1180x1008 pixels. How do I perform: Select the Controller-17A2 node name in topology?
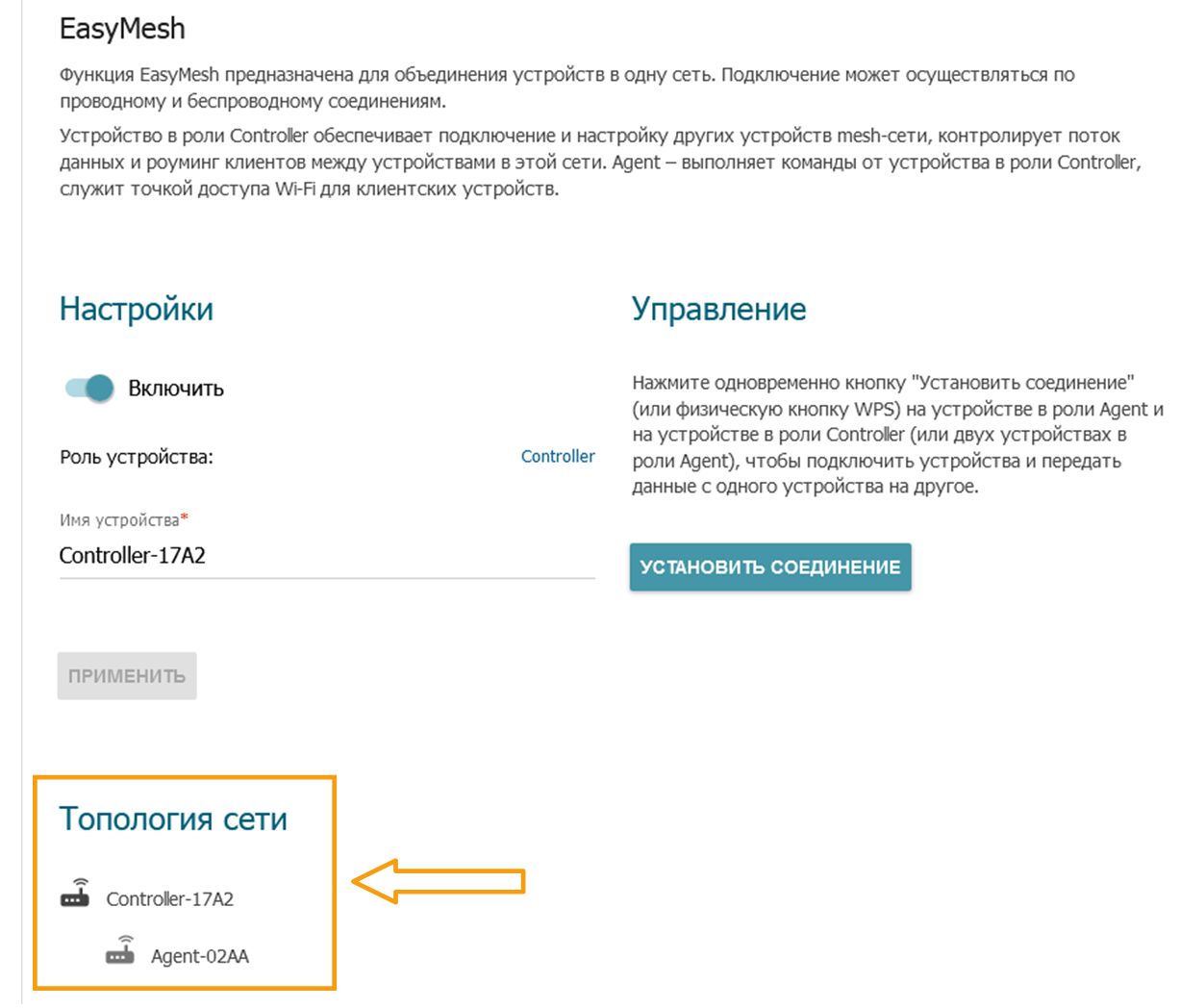tap(170, 899)
